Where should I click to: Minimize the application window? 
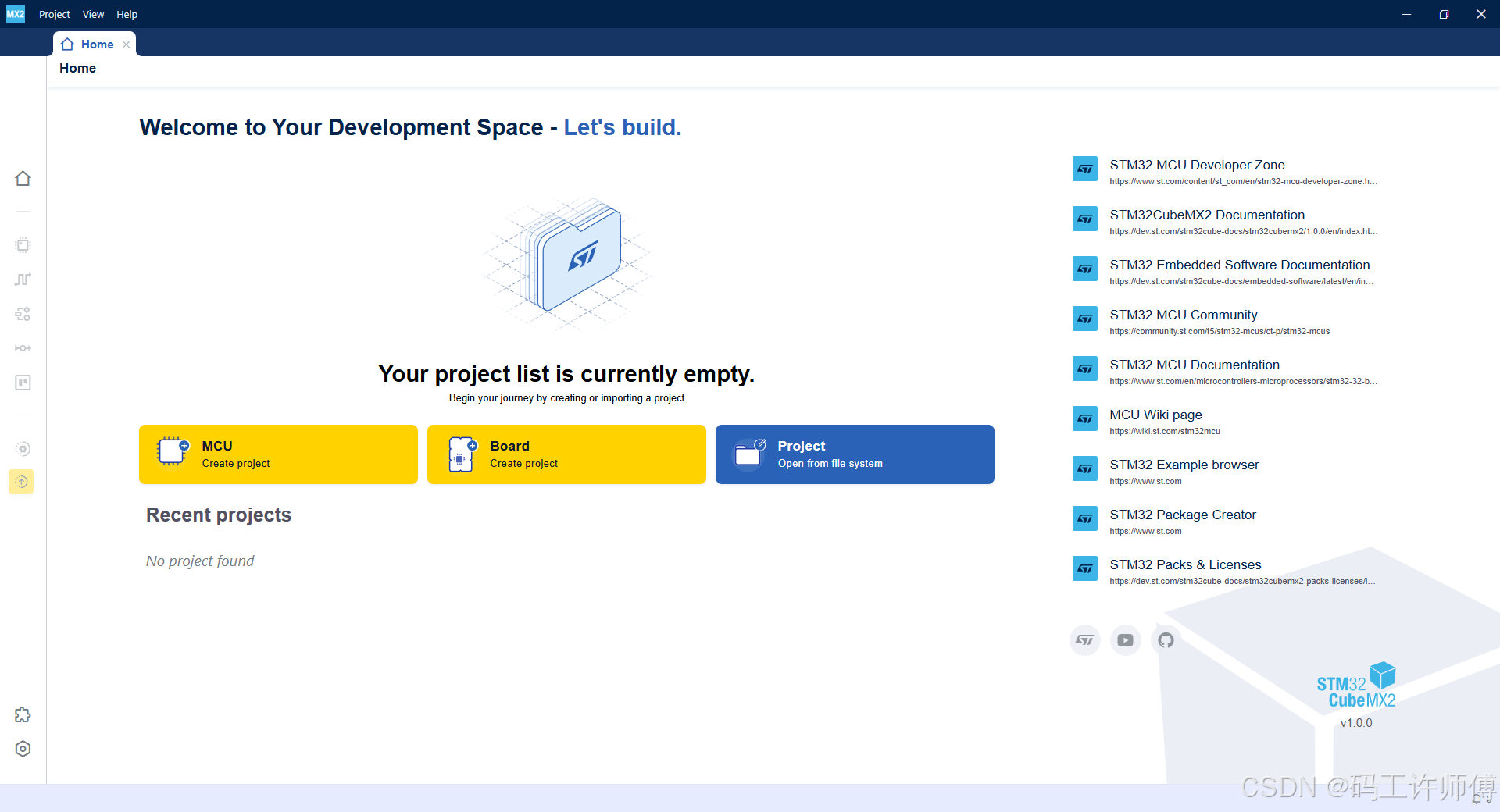1406,14
